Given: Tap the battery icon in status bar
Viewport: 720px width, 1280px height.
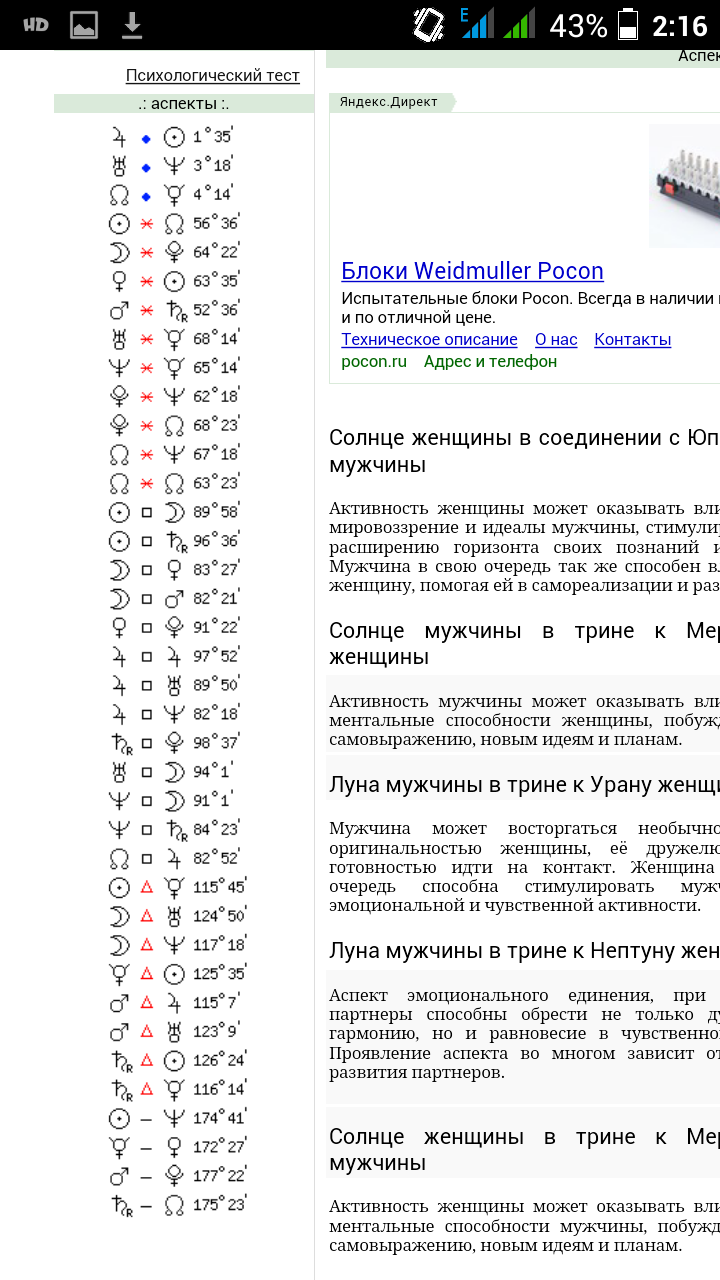Looking at the screenshot, I should (x=628, y=24).
